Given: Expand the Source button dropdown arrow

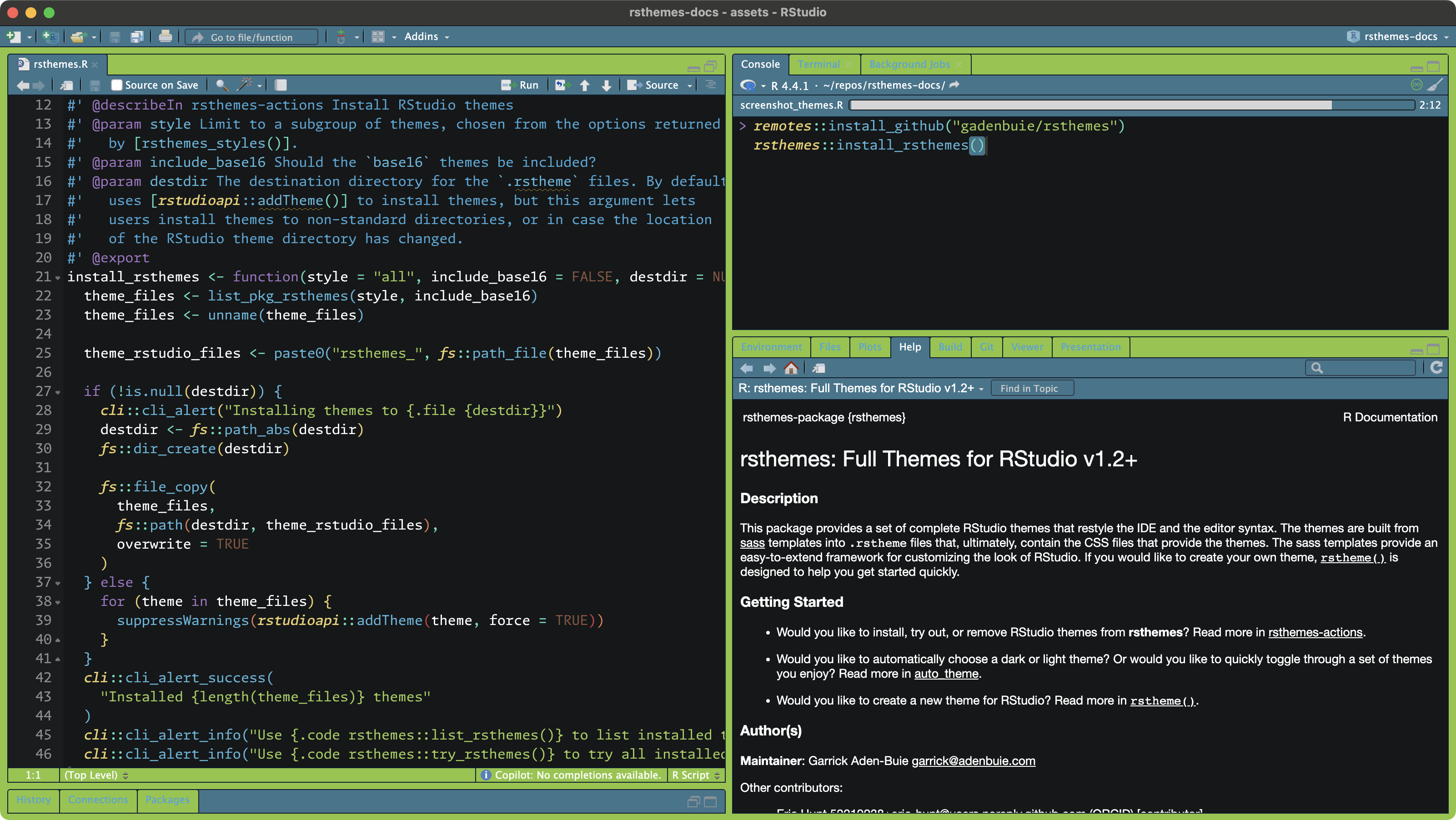Looking at the screenshot, I should pyautogui.click(x=689, y=85).
